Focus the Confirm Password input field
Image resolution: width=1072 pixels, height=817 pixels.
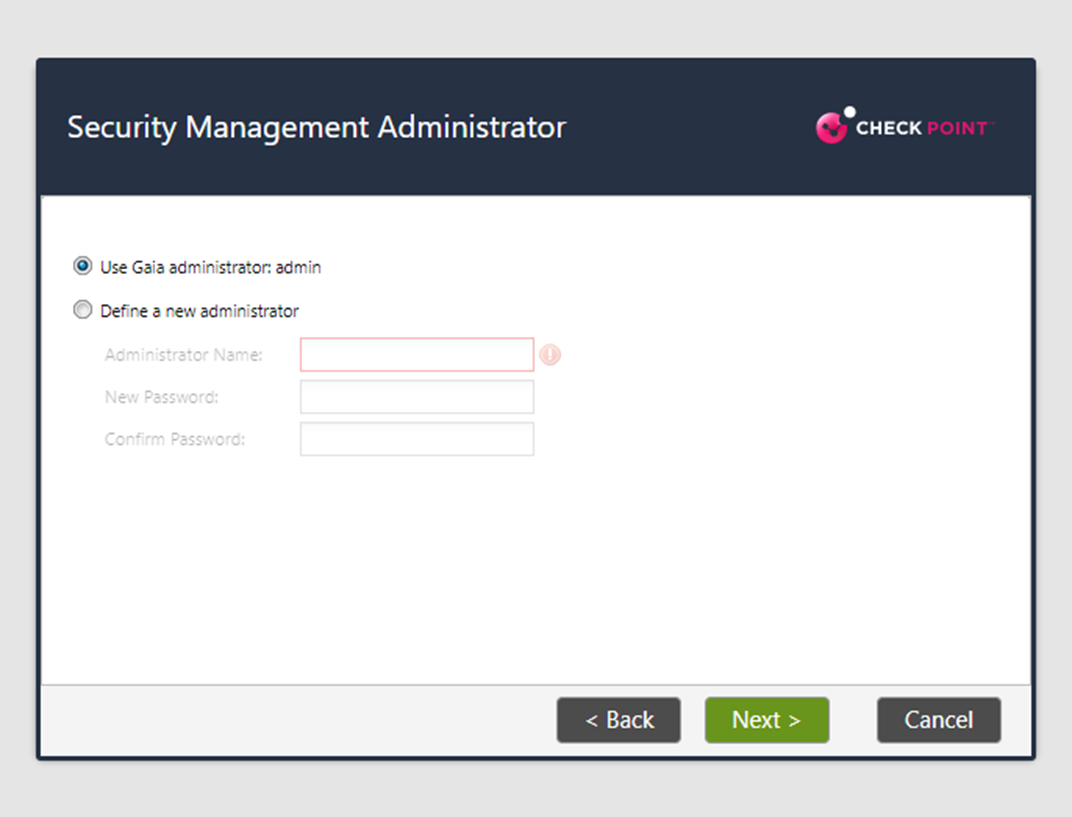click(417, 439)
